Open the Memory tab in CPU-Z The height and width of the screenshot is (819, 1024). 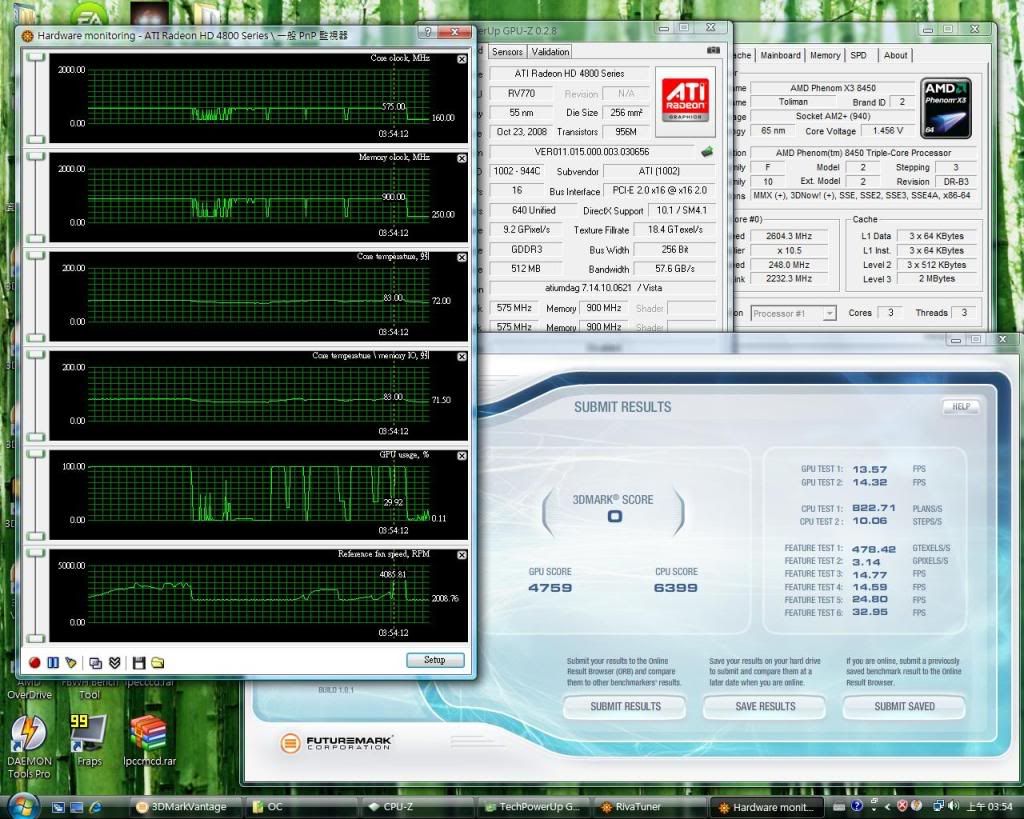coord(825,56)
